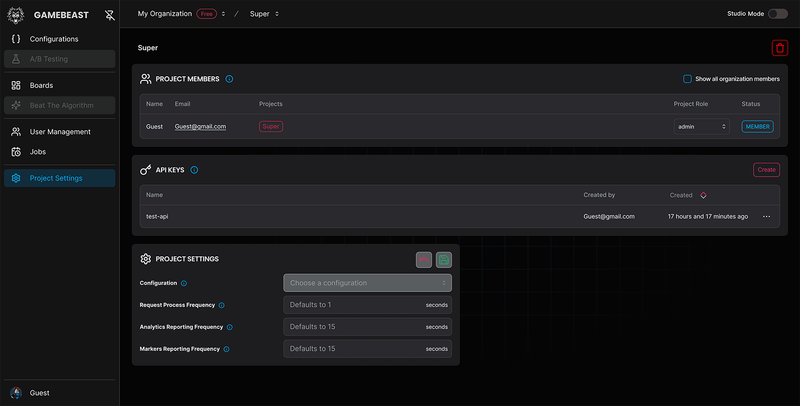
Task: Click the Created column sort icon
Action: [703, 195]
